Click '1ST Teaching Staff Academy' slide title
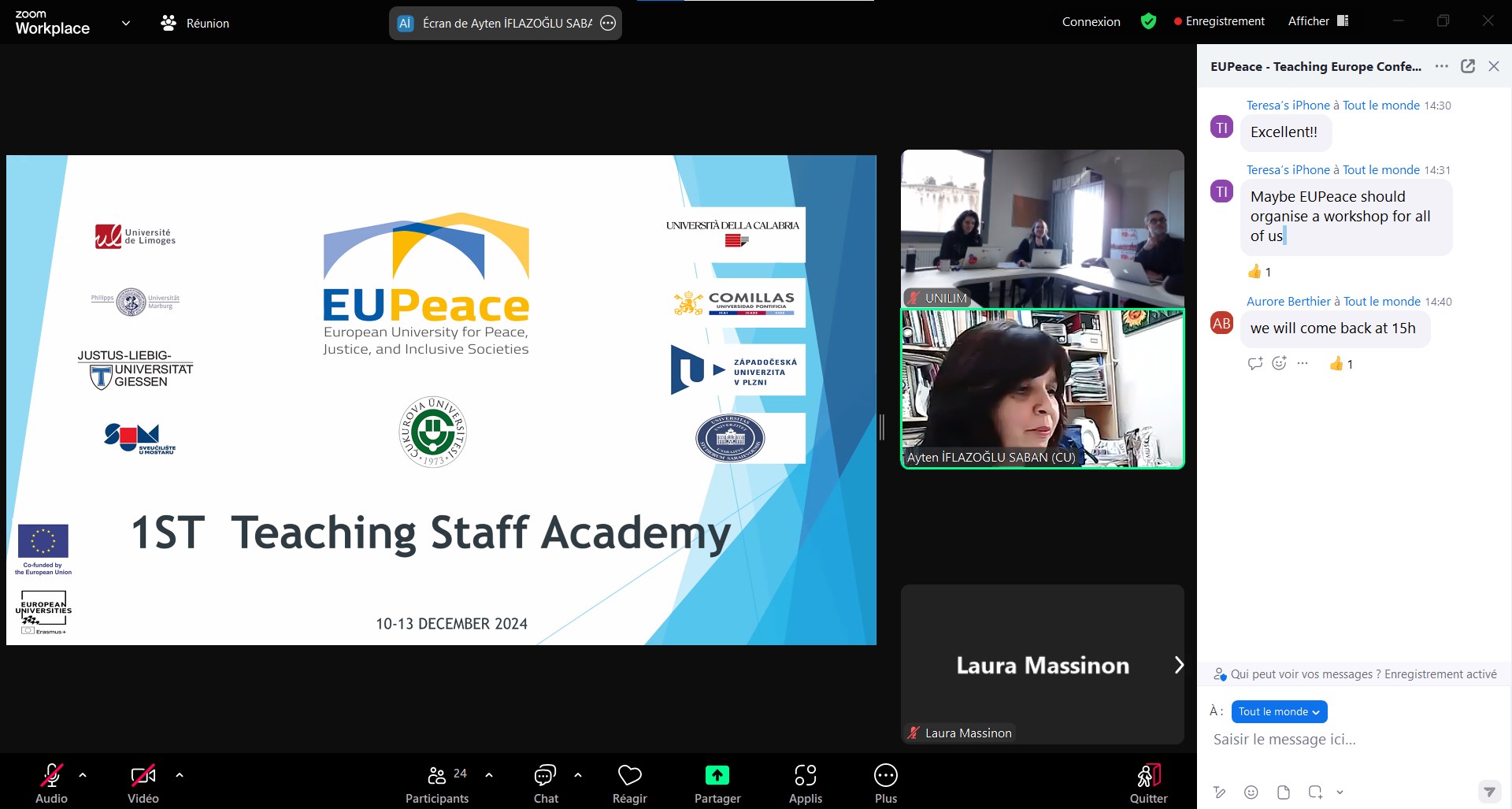 click(431, 533)
